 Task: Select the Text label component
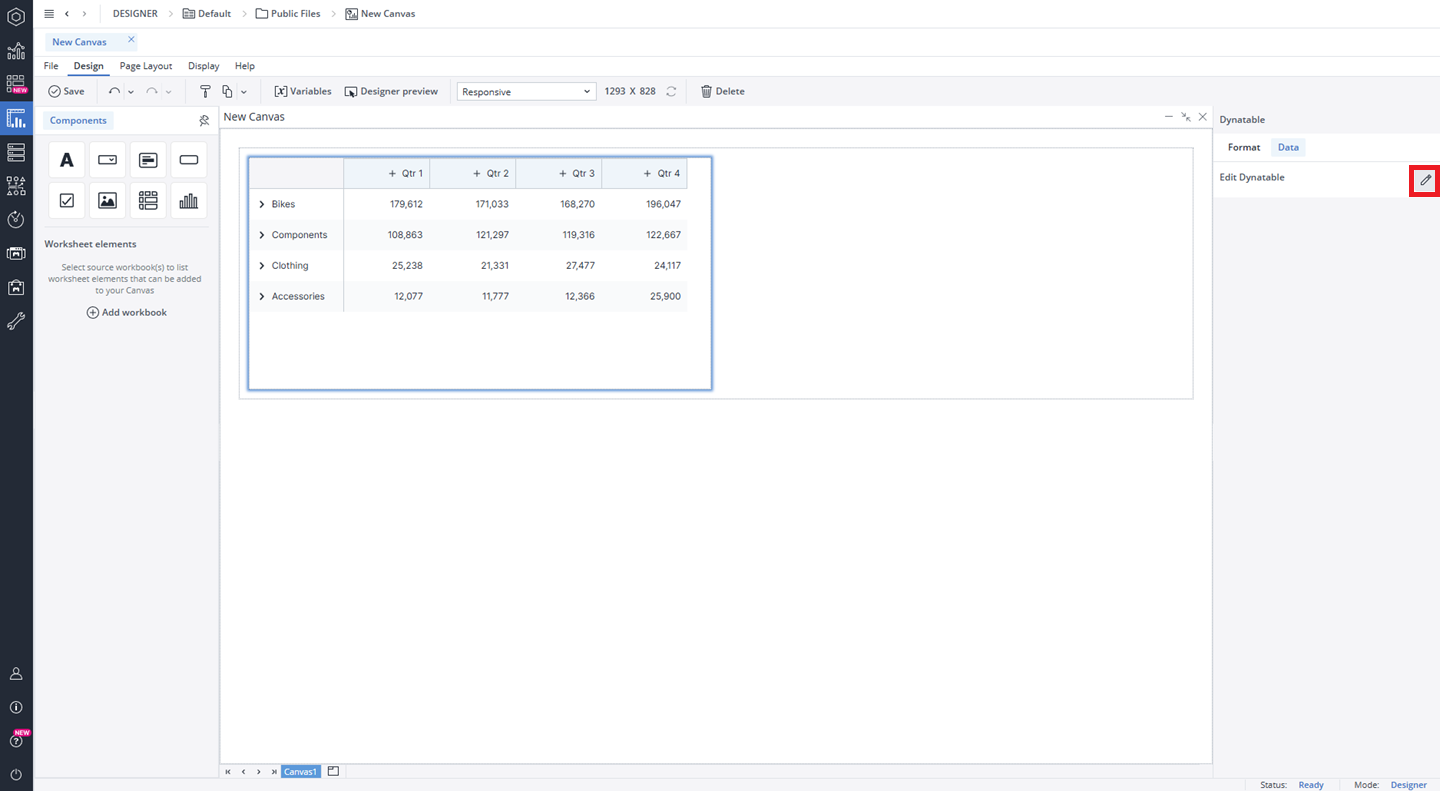coord(67,160)
